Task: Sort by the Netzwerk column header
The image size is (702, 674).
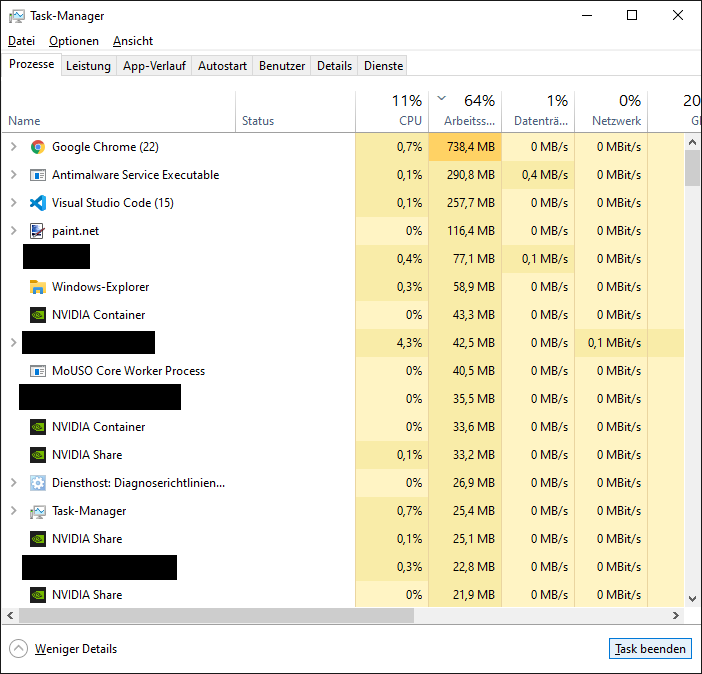Action: tap(611, 112)
